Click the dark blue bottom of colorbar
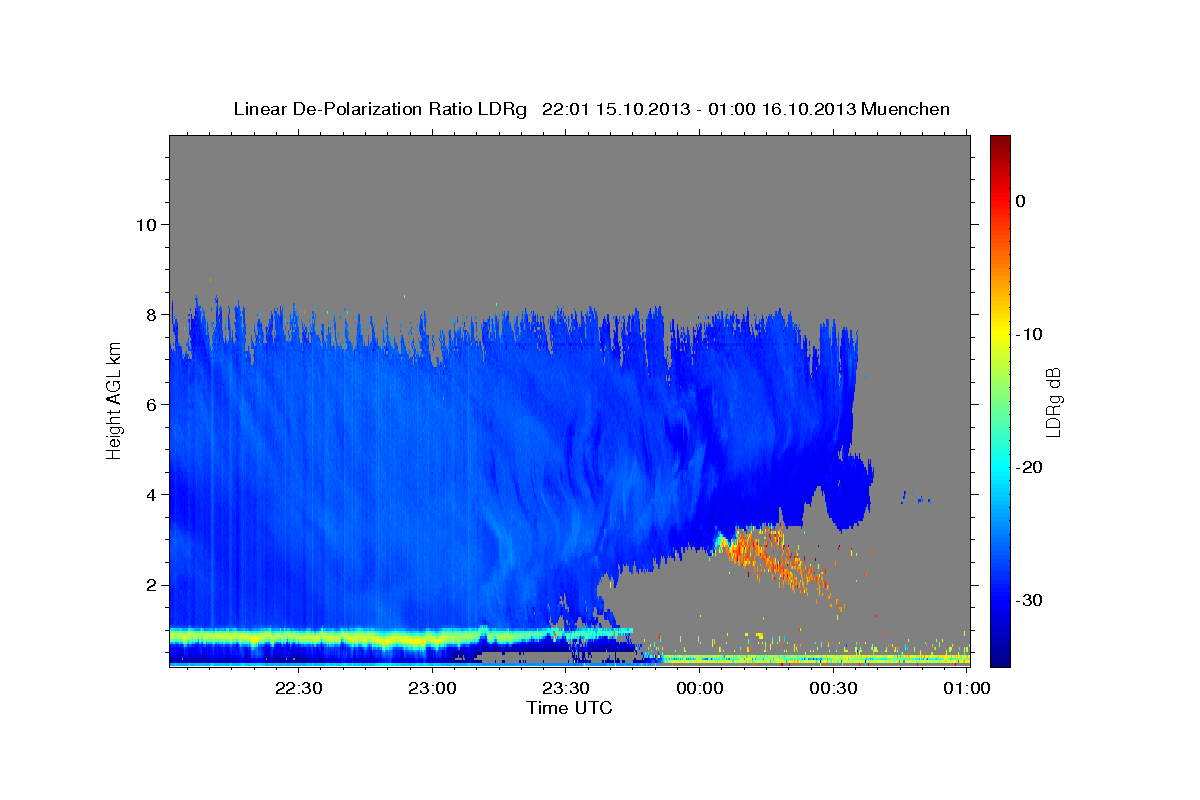 1000,655
